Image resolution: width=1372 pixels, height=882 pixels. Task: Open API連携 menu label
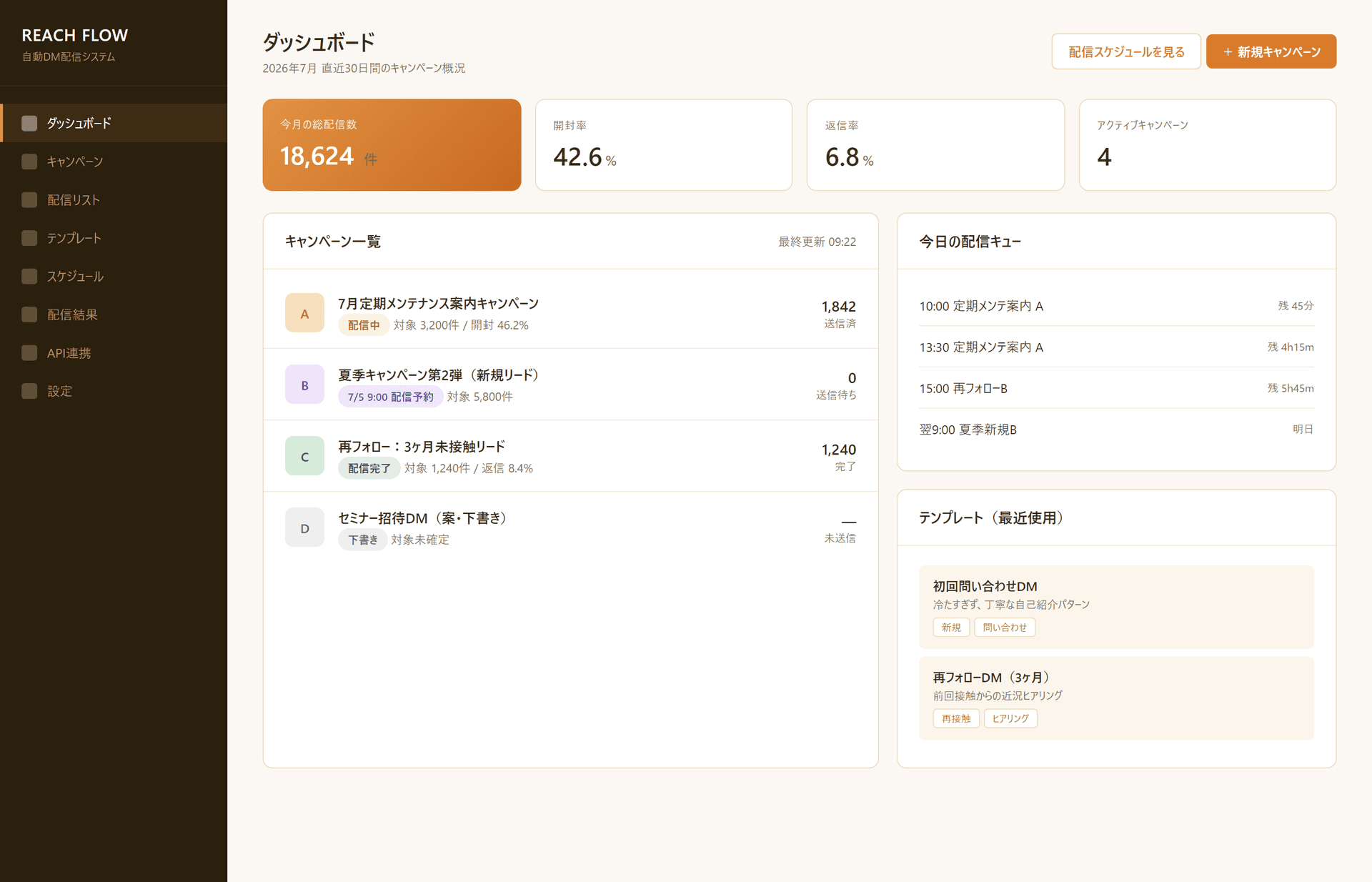click(69, 352)
